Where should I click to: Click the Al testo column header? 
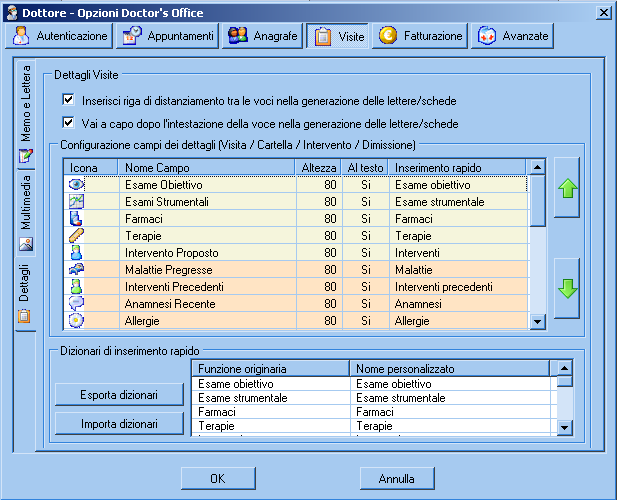[365, 168]
